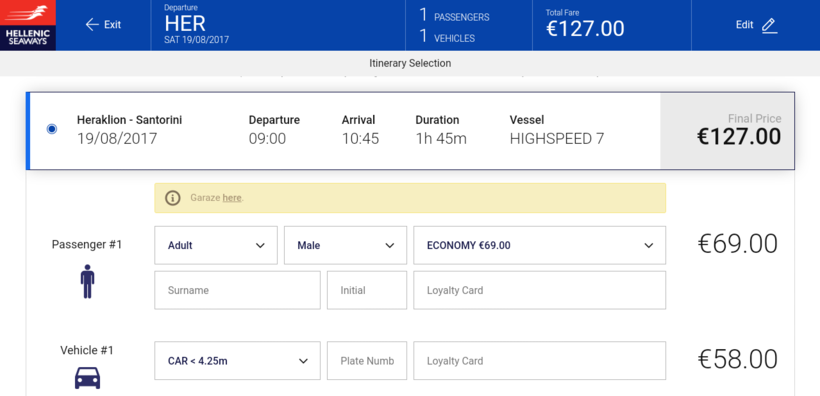Click the Initial input field

coord(367,290)
